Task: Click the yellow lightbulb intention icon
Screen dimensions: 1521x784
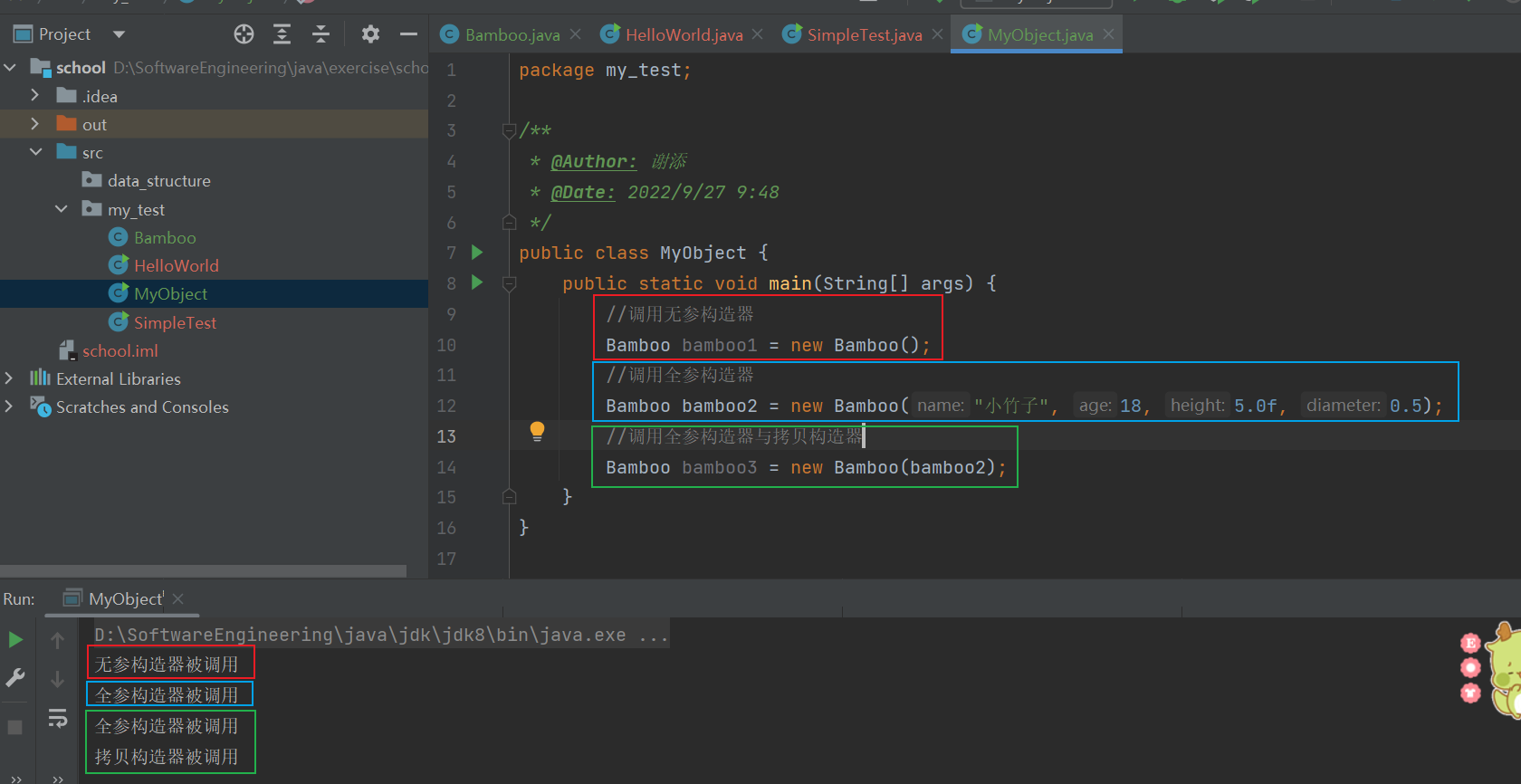Action: click(537, 432)
